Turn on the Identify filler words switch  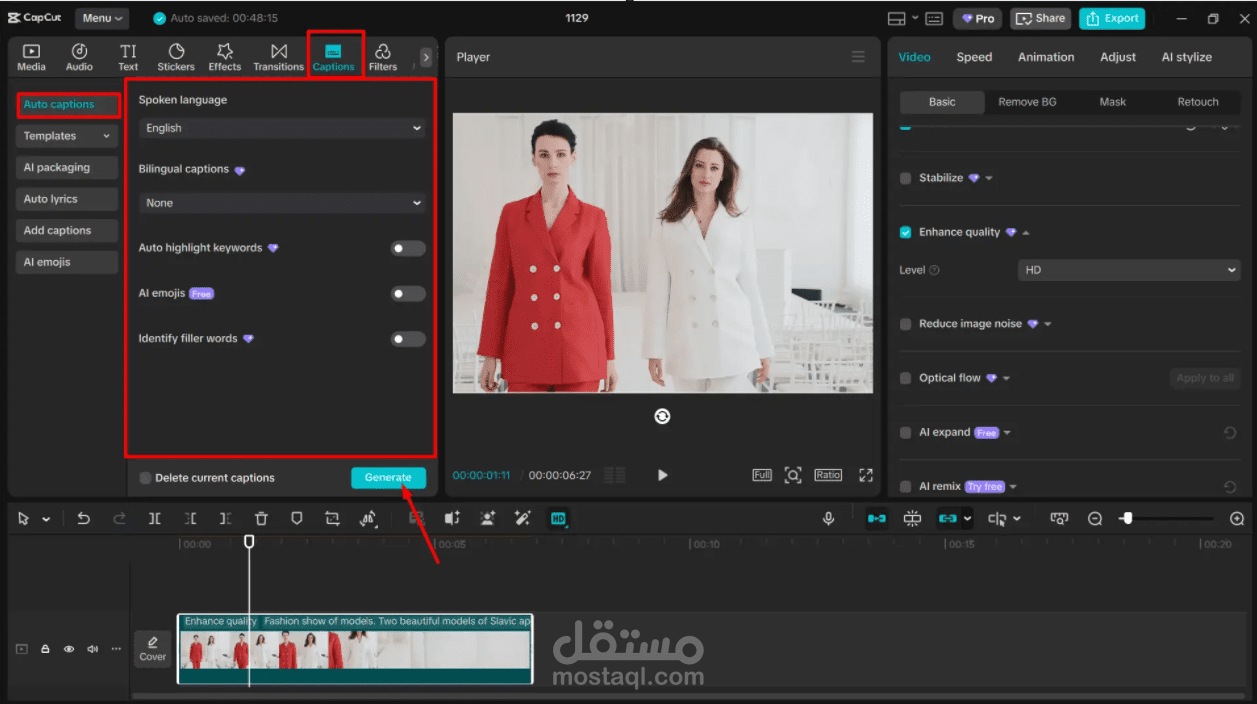407,338
